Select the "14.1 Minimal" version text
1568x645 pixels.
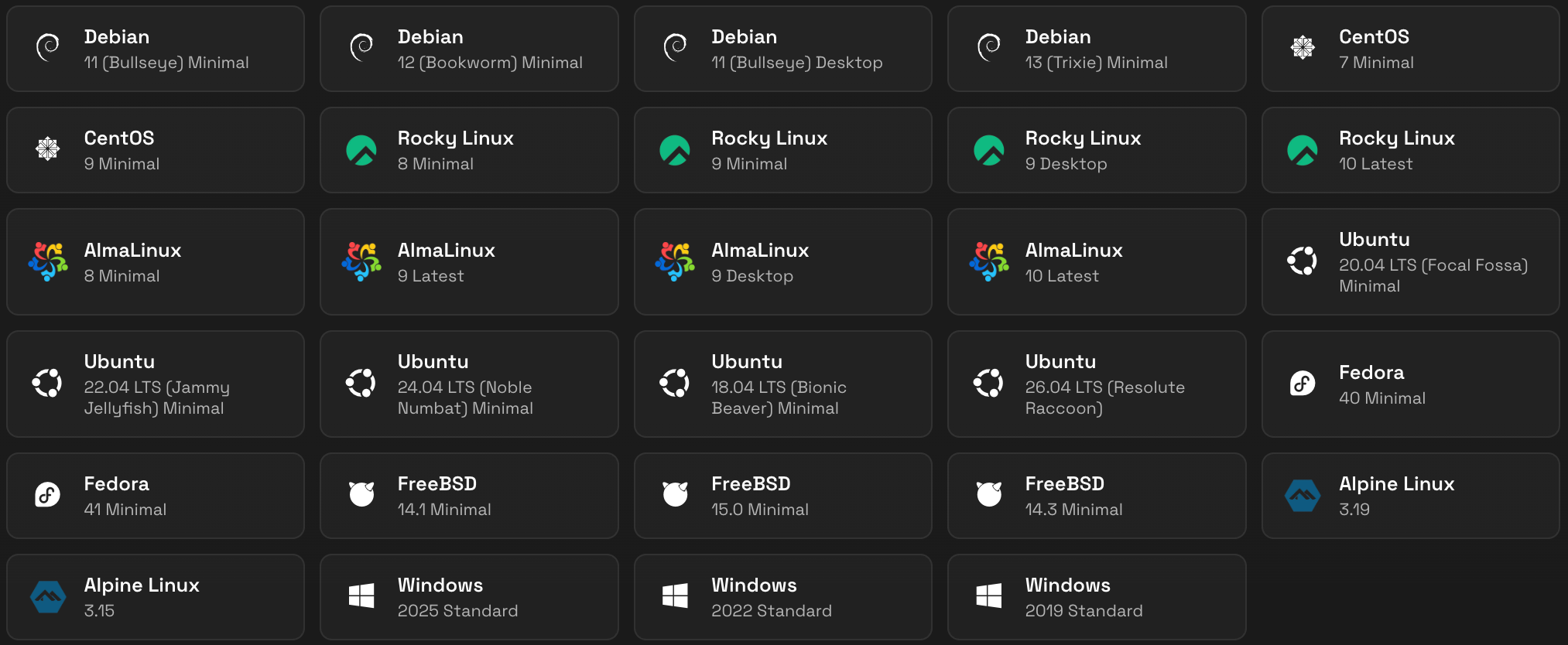click(x=444, y=510)
